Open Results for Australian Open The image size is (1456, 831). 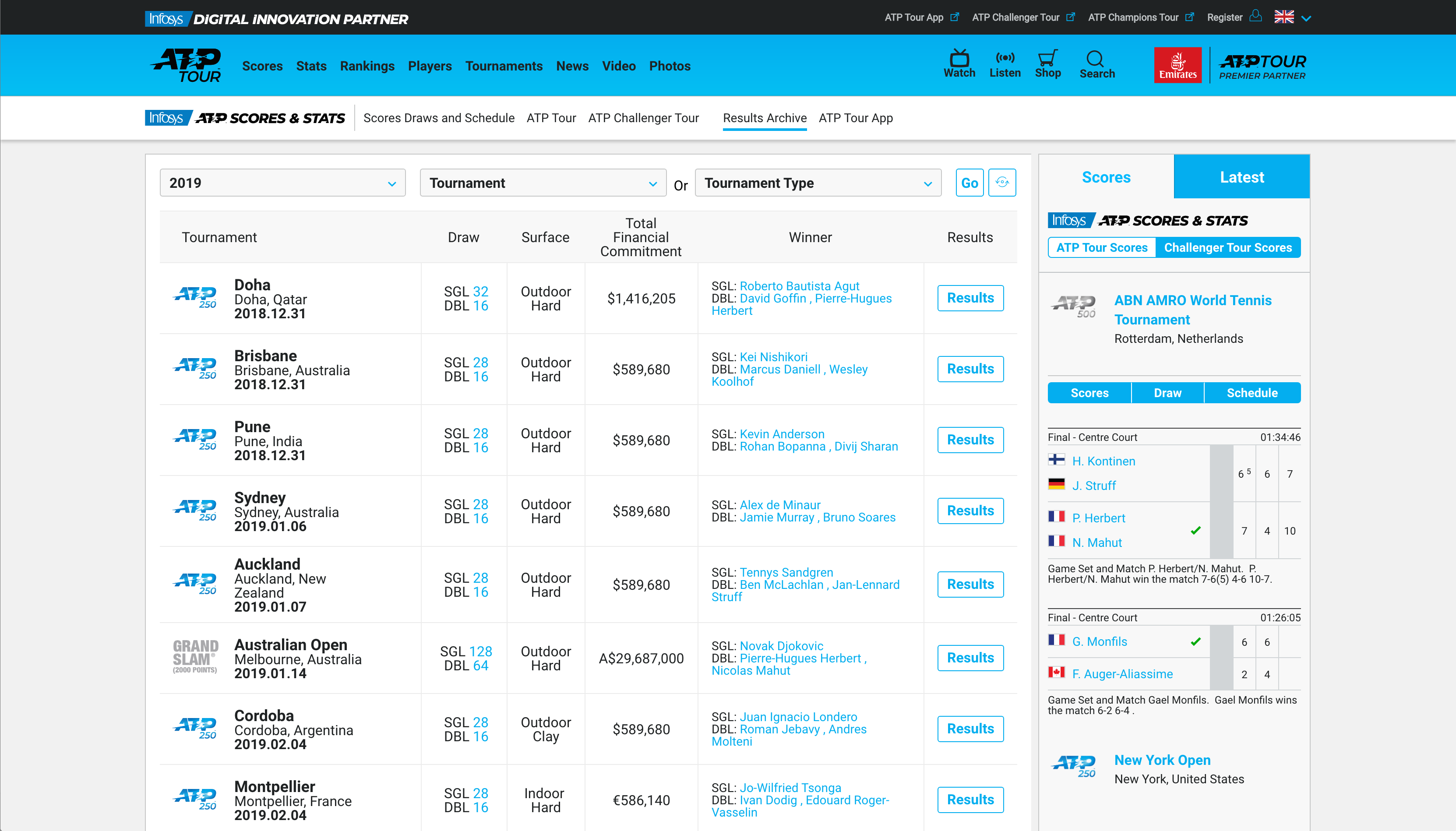pos(970,658)
